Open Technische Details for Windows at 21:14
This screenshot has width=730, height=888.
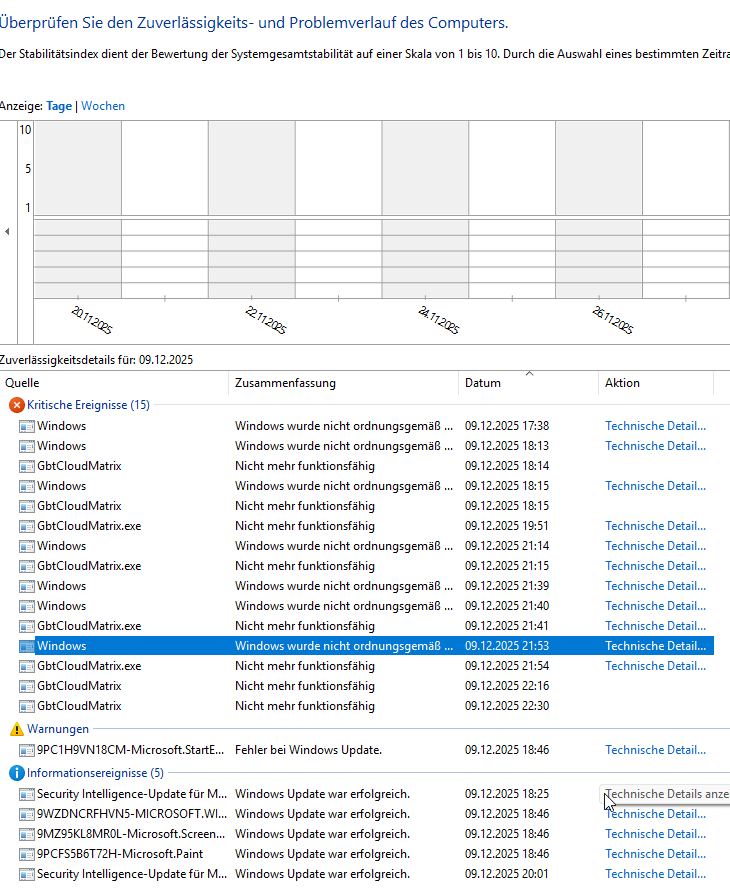point(655,546)
